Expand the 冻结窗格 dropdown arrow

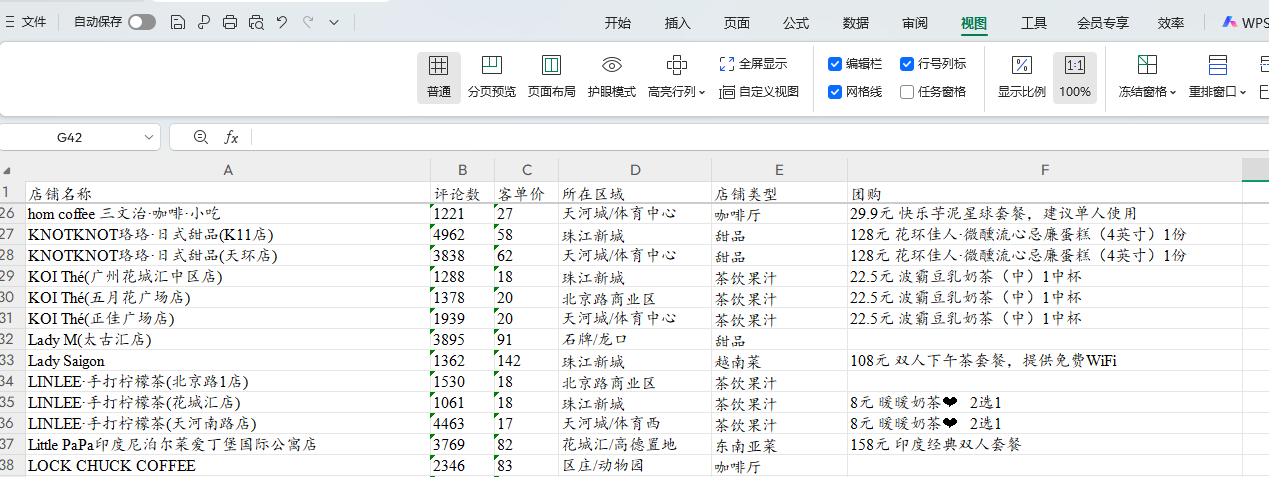[1173, 92]
